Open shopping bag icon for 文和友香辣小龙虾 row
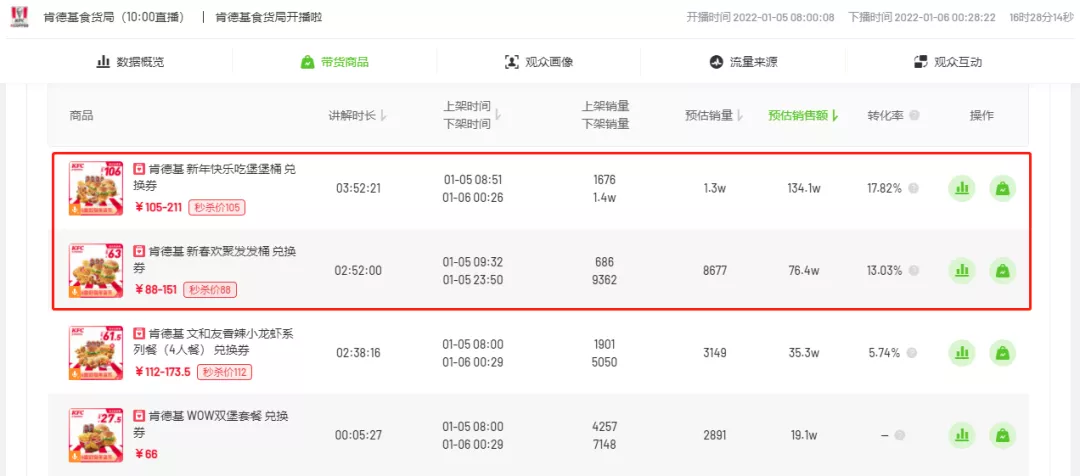This screenshot has height=476, width=1080. pos(1003,353)
